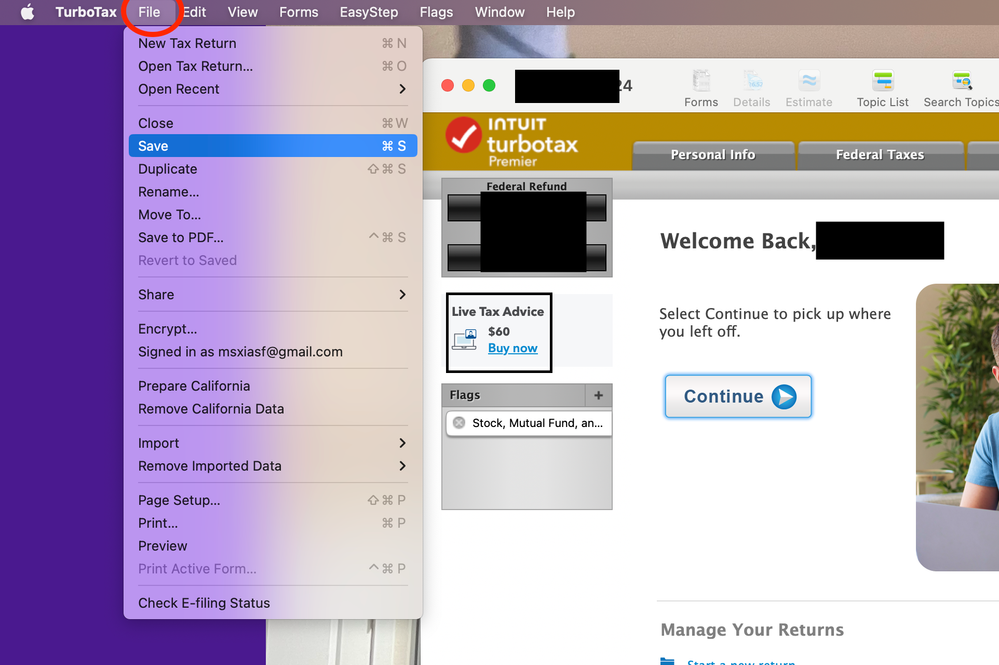Click the Intuit TurboTax checkmark logo
This screenshot has width=999, height=665.
(x=463, y=135)
